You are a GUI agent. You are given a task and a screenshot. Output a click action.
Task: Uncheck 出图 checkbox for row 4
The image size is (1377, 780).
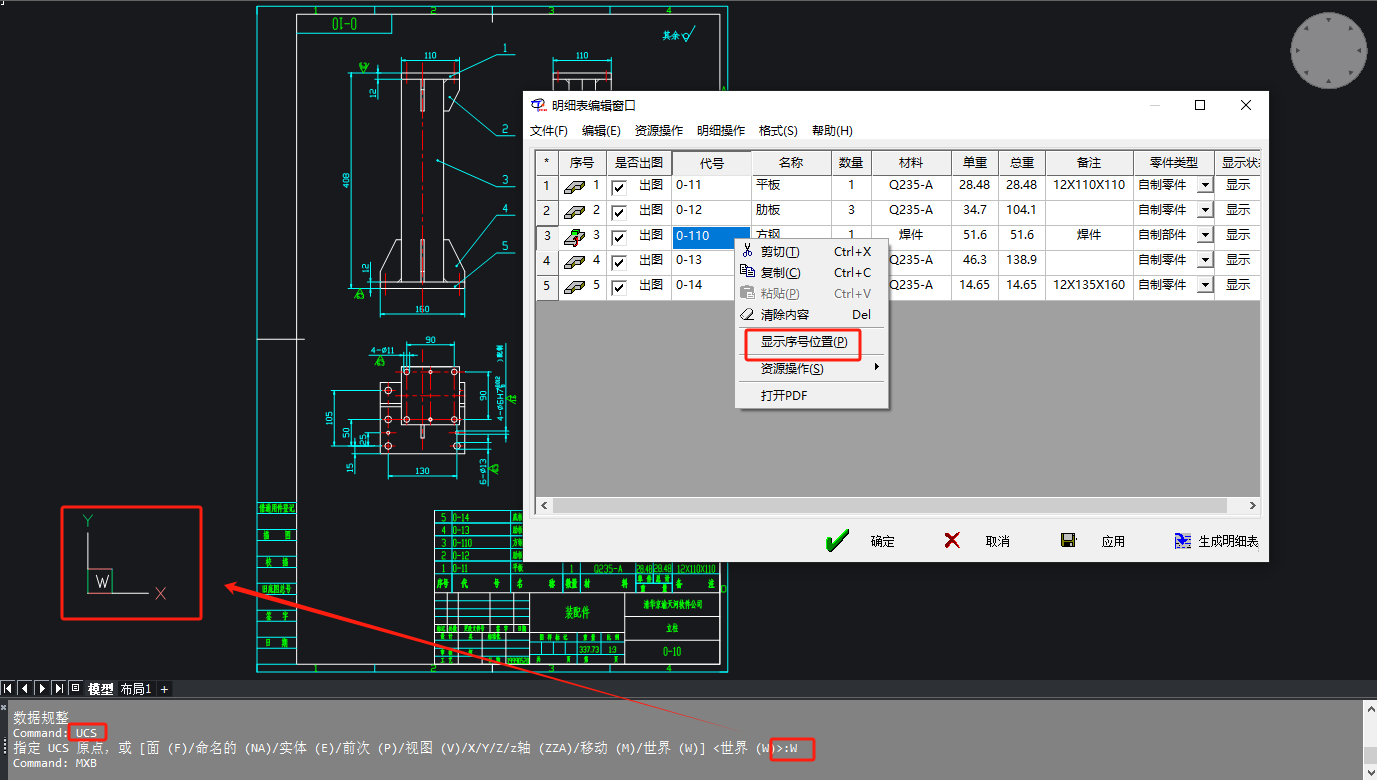(619, 262)
